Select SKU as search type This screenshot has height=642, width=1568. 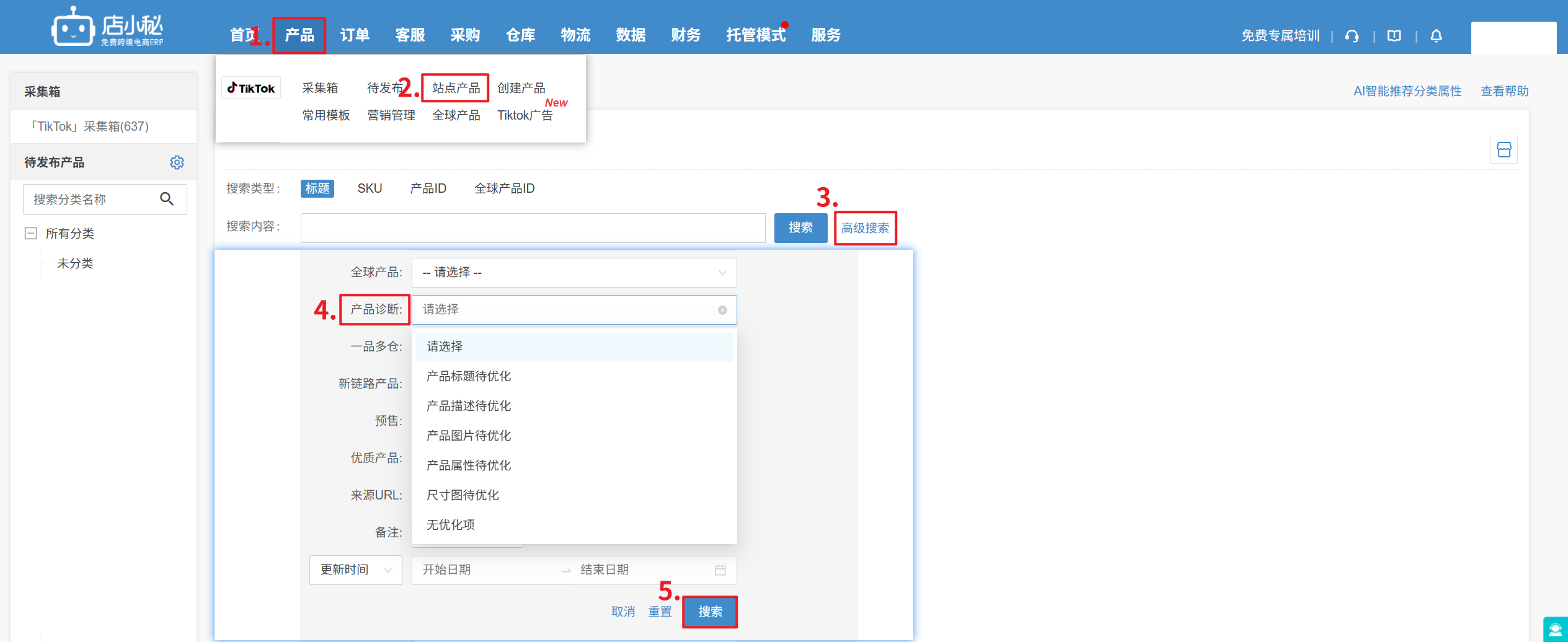pos(370,188)
